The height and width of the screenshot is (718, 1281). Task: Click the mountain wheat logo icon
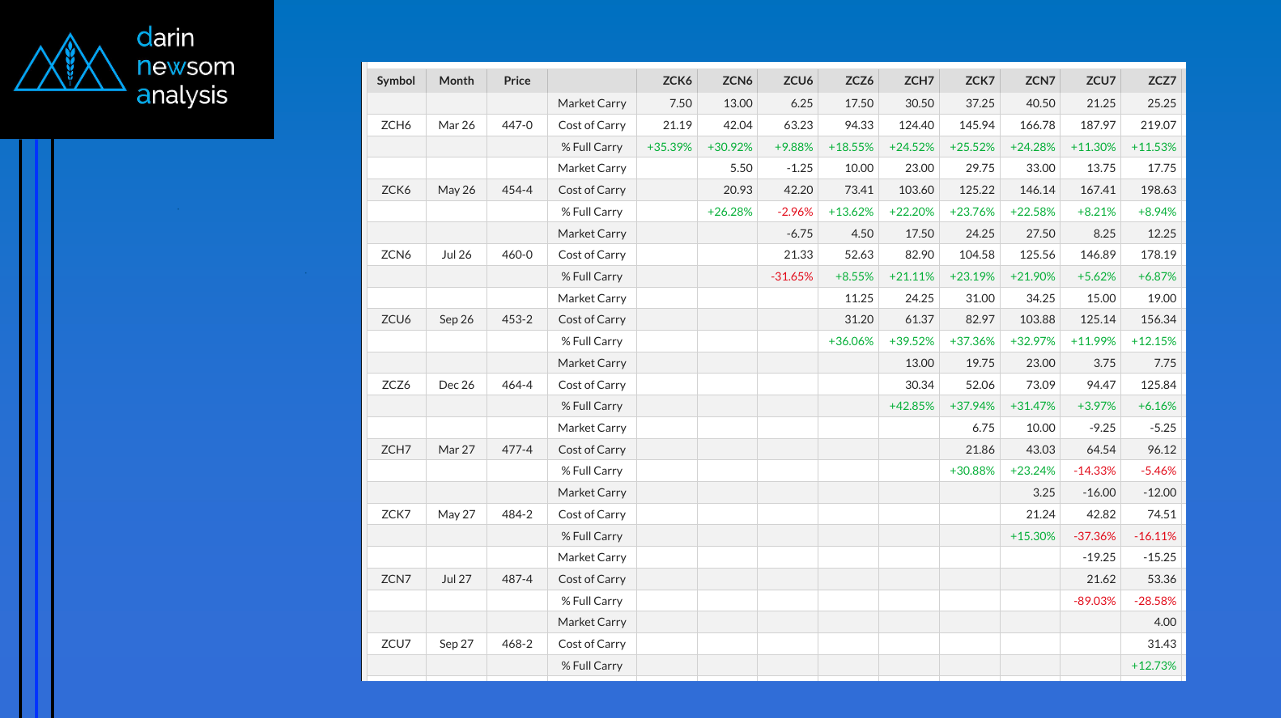coord(70,65)
